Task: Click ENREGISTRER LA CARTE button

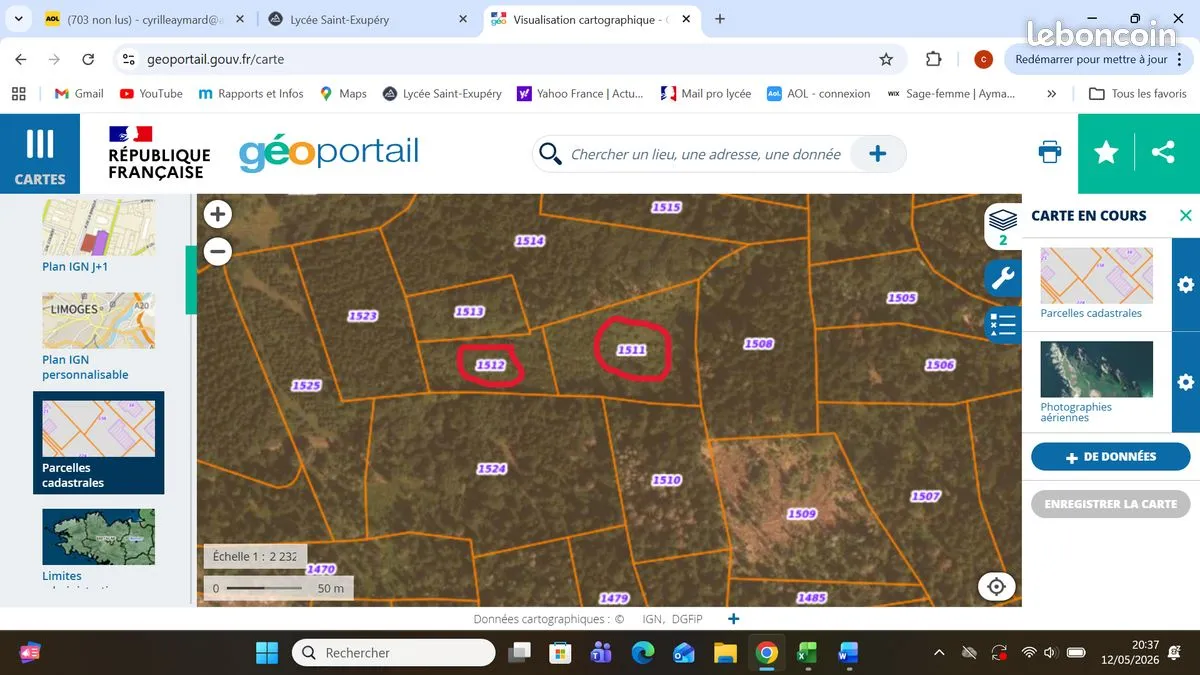Action: [1110, 504]
